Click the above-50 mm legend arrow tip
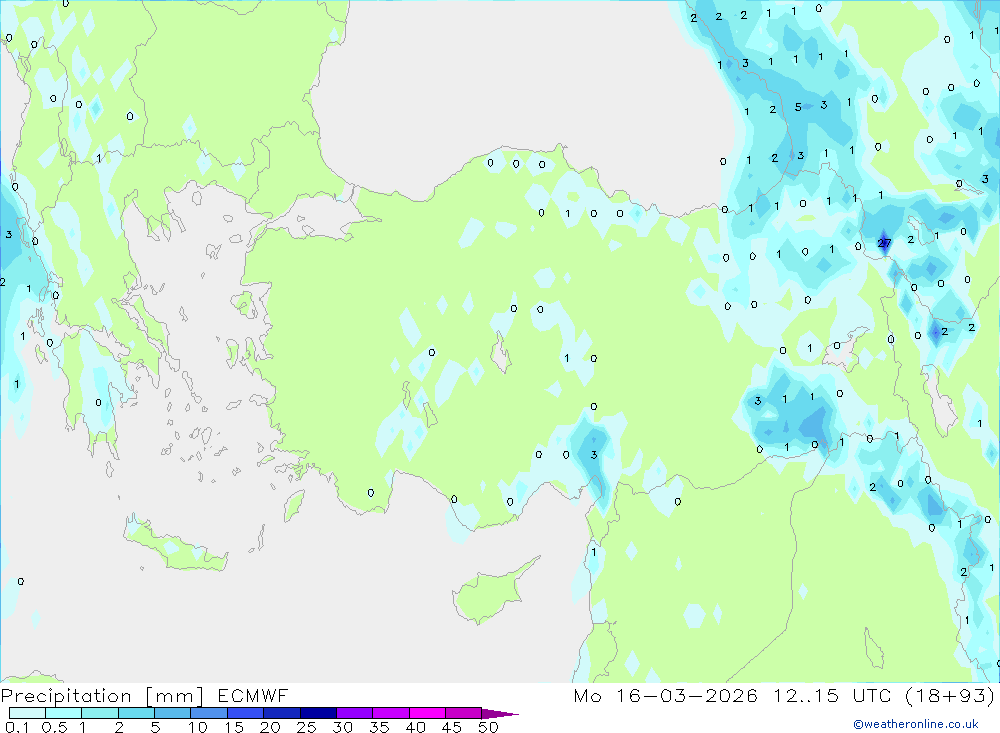The image size is (1000, 733). pos(501,713)
